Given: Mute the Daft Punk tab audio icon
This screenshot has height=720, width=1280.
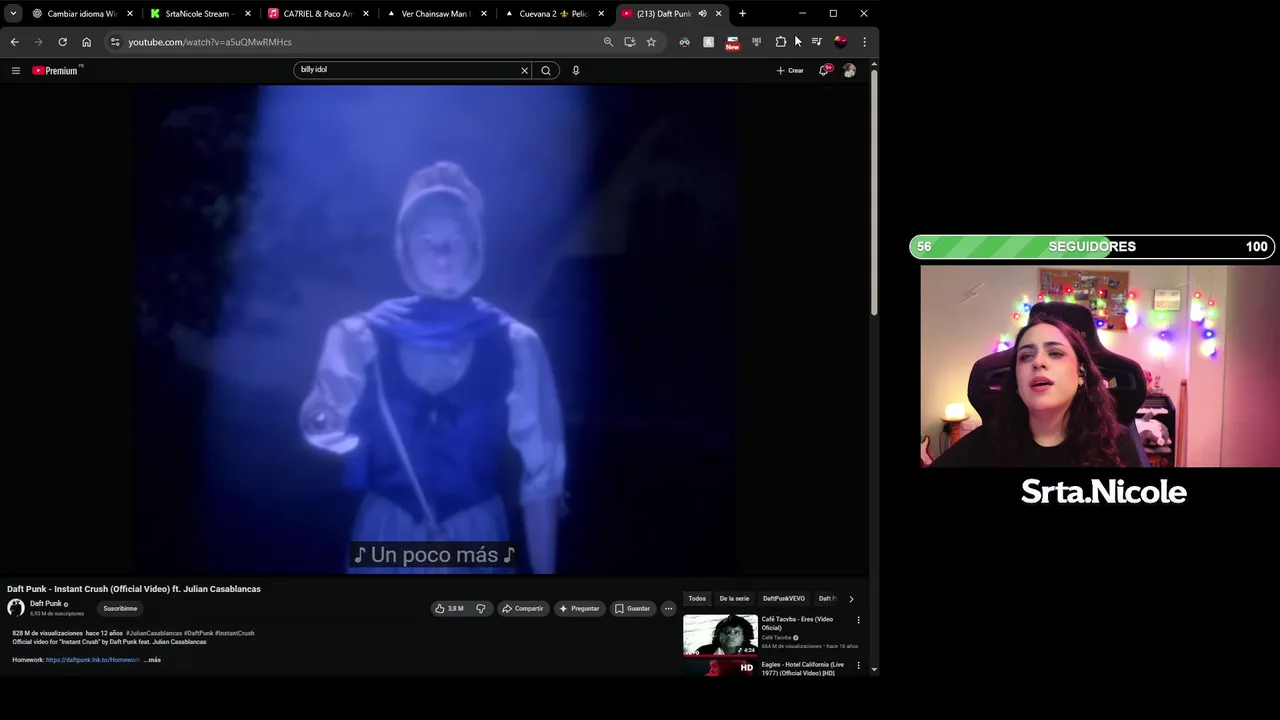Looking at the screenshot, I should (702, 14).
